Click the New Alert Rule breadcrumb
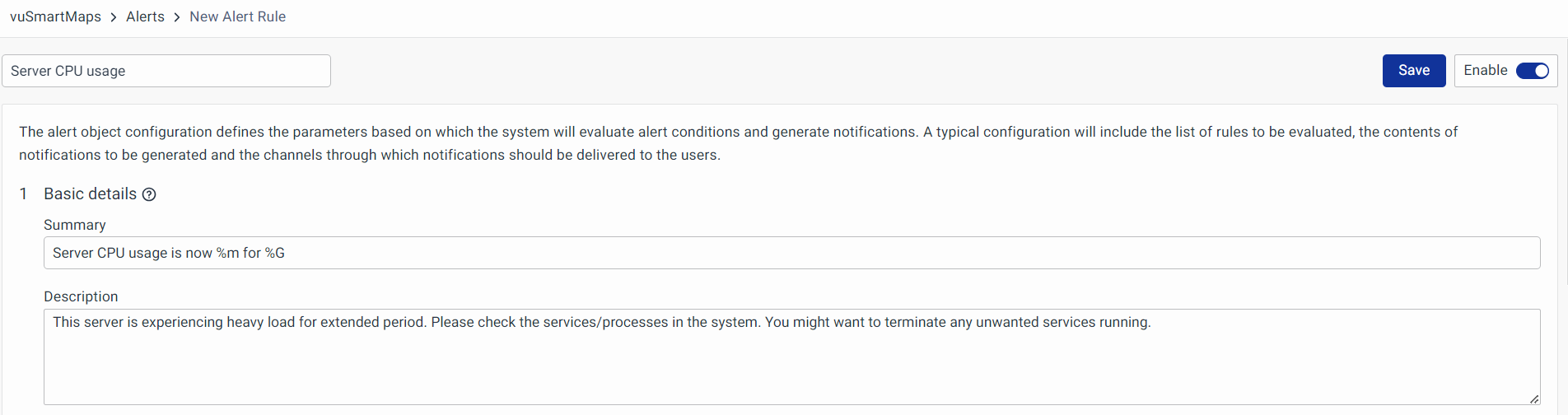1568x415 pixels. (237, 16)
